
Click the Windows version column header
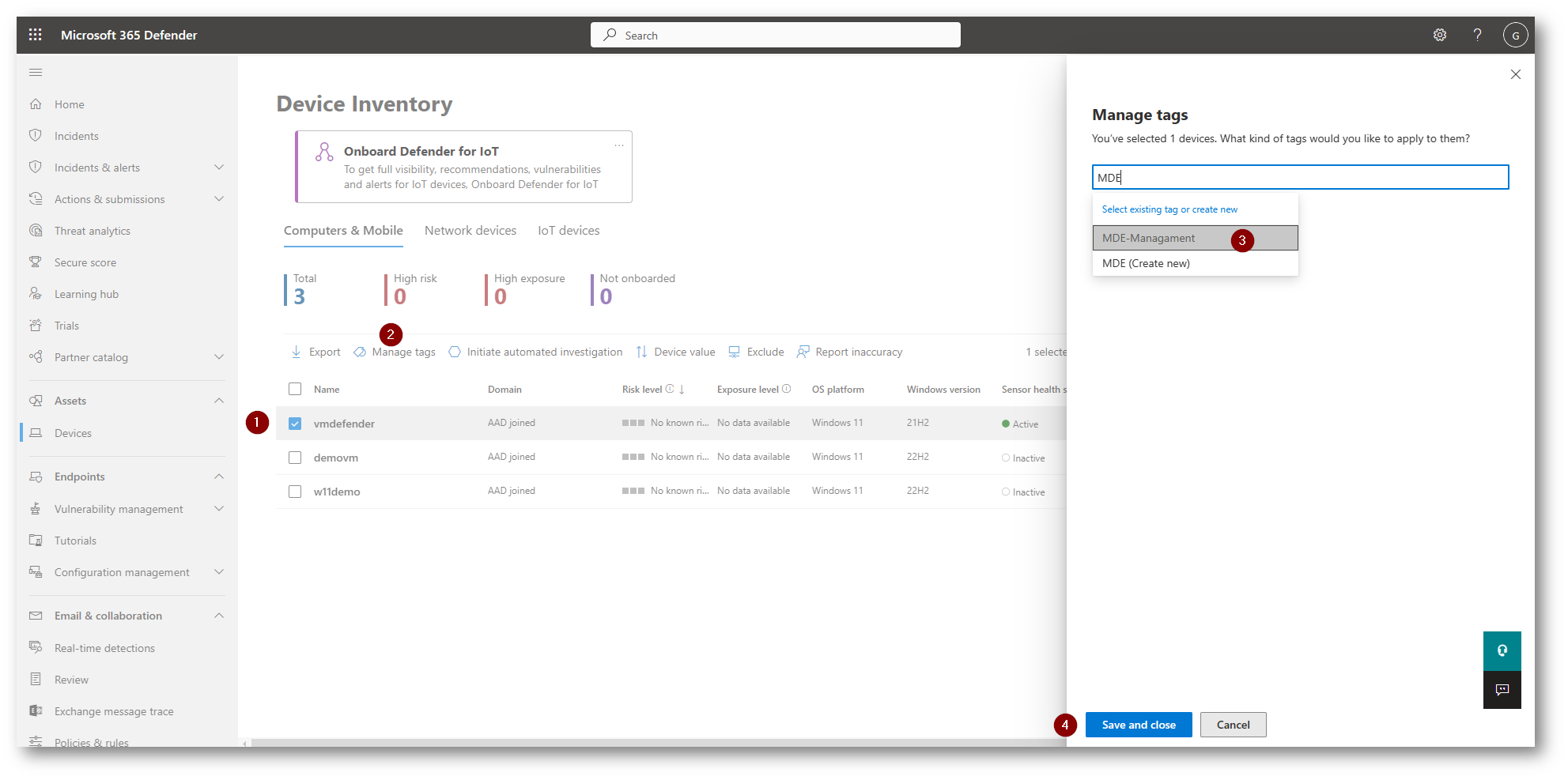[943, 390]
